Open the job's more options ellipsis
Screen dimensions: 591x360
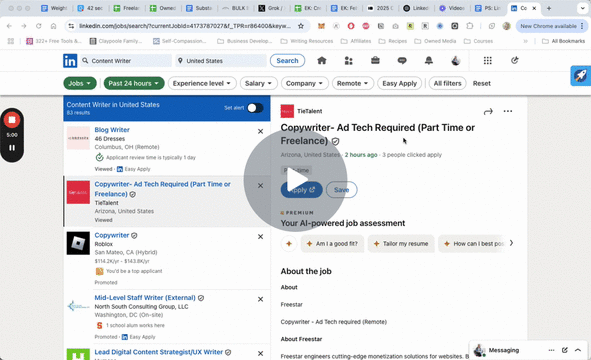[508, 111]
